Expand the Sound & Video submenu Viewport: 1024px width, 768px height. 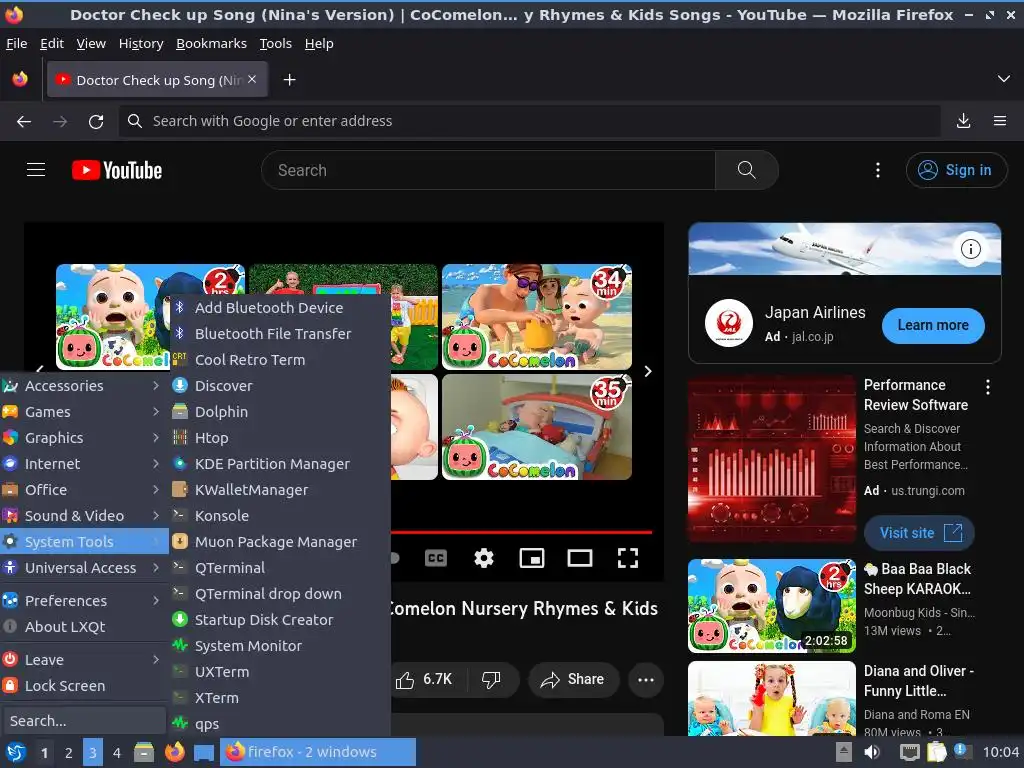click(84, 516)
